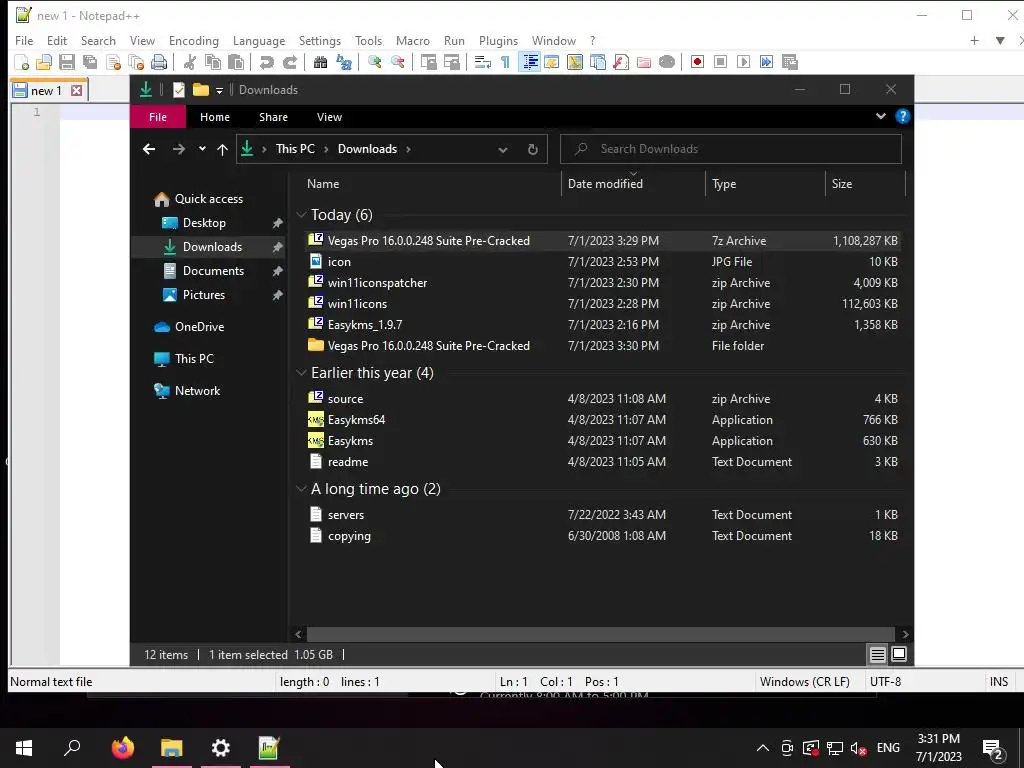Collapse the Today (6) group
Screen dimensions: 1024x768
(301, 215)
